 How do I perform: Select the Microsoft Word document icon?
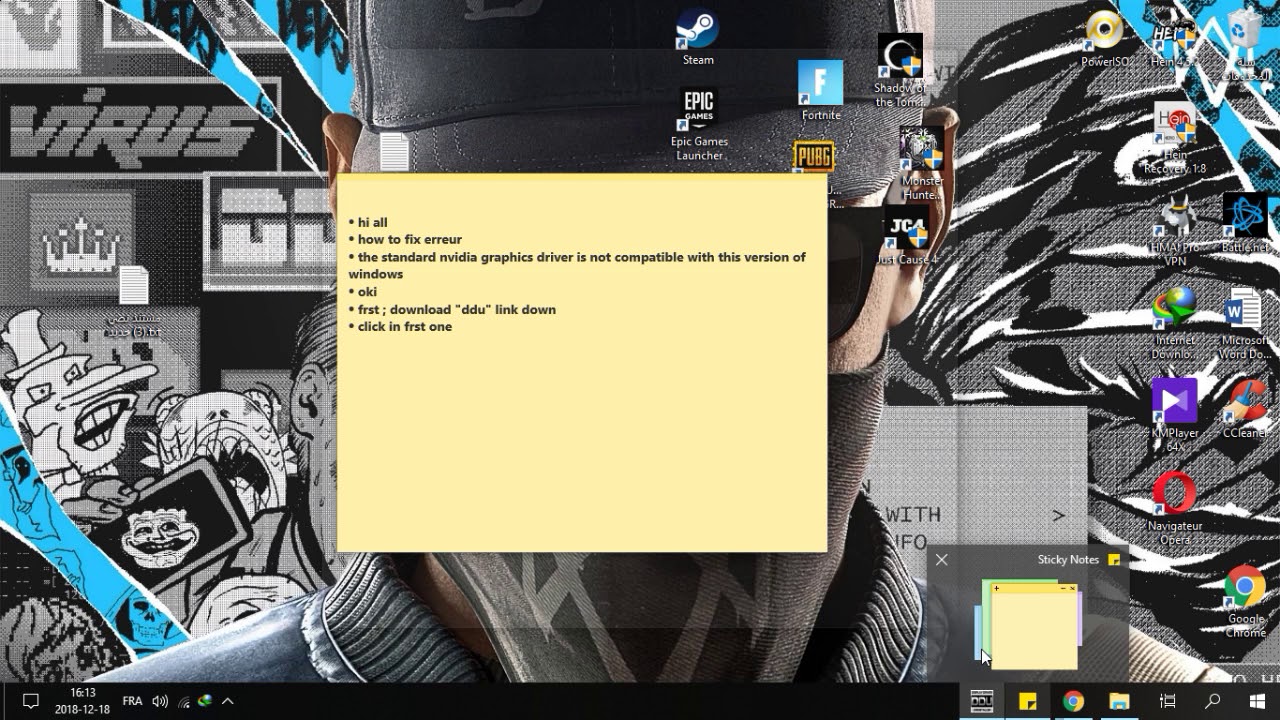click(x=1245, y=324)
